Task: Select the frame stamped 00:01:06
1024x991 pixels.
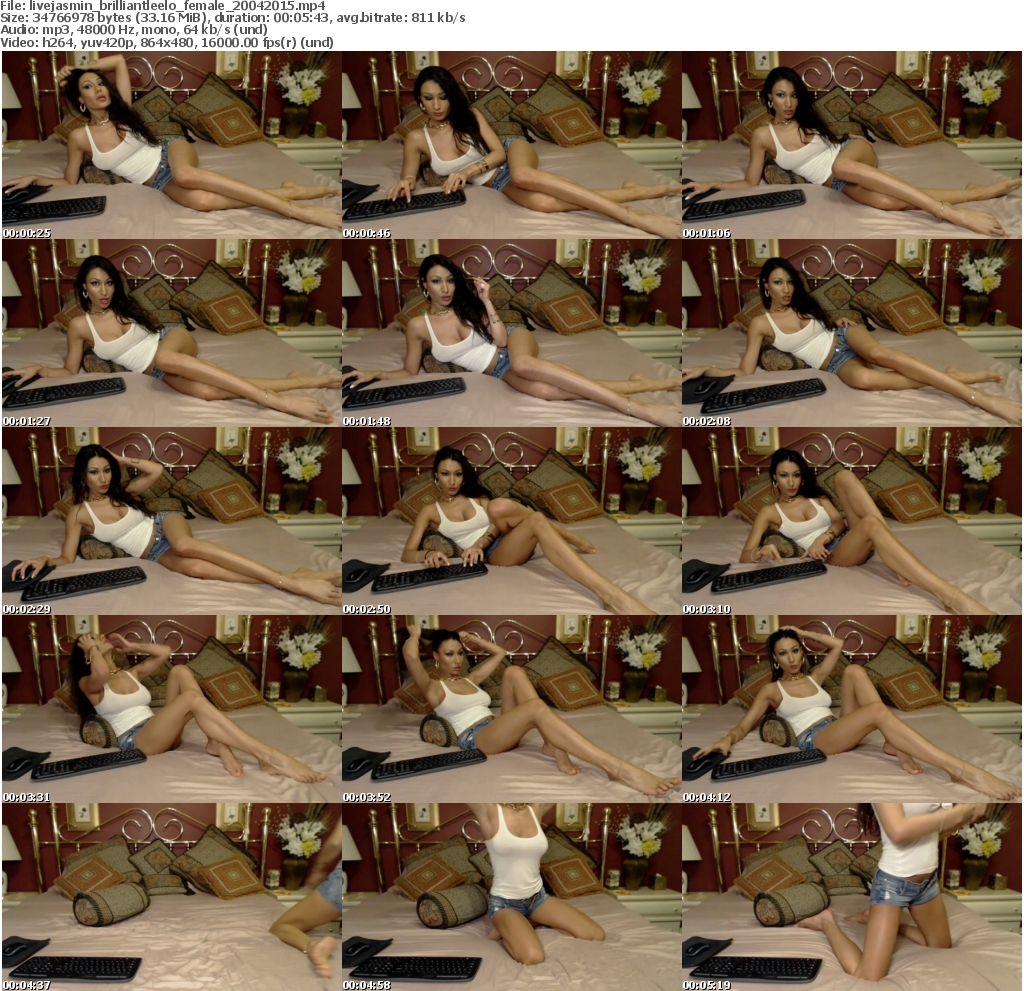Action: click(852, 145)
